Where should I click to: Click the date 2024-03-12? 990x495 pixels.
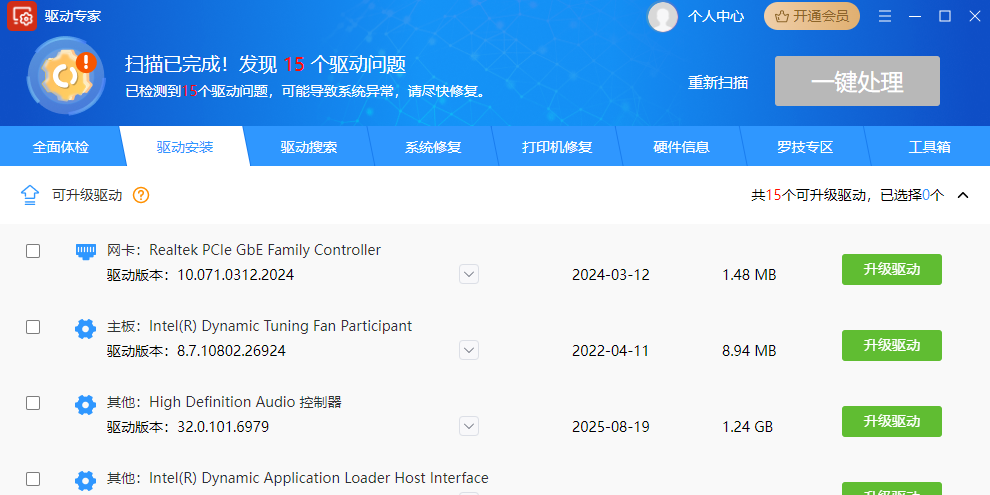click(x=611, y=275)
